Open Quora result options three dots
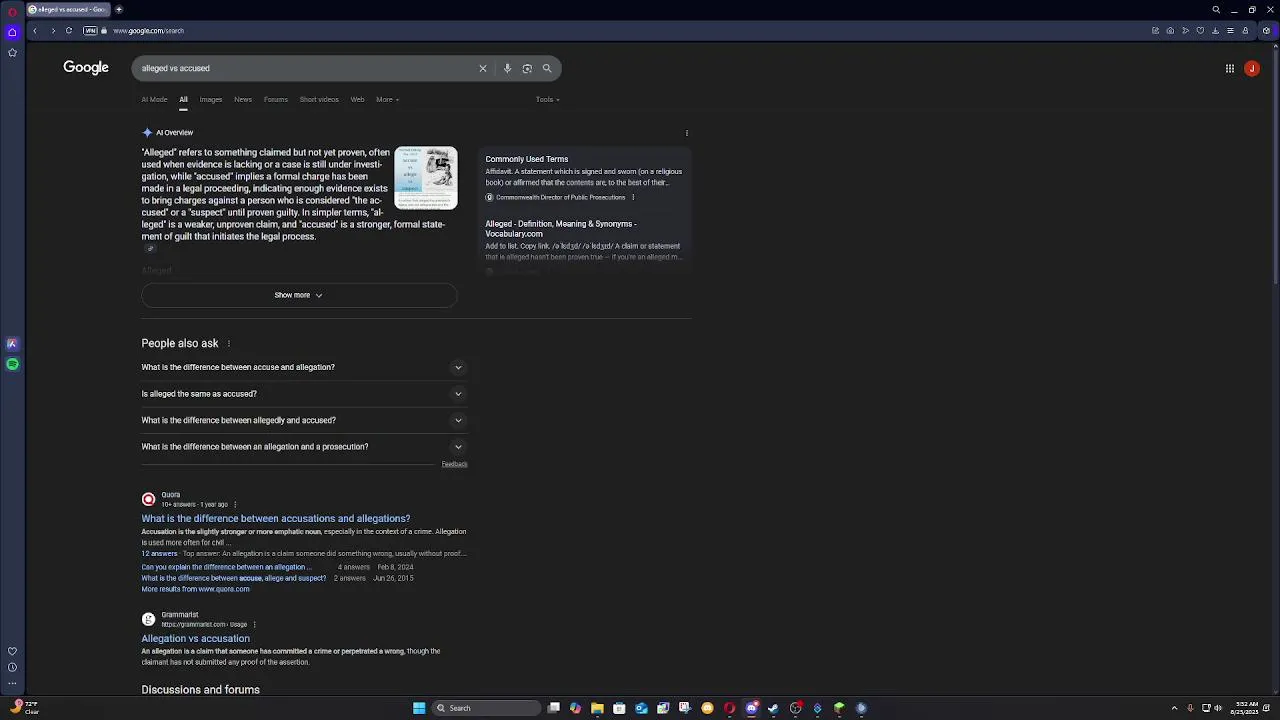The image size is (1280, 720). (x=235, y=505)
